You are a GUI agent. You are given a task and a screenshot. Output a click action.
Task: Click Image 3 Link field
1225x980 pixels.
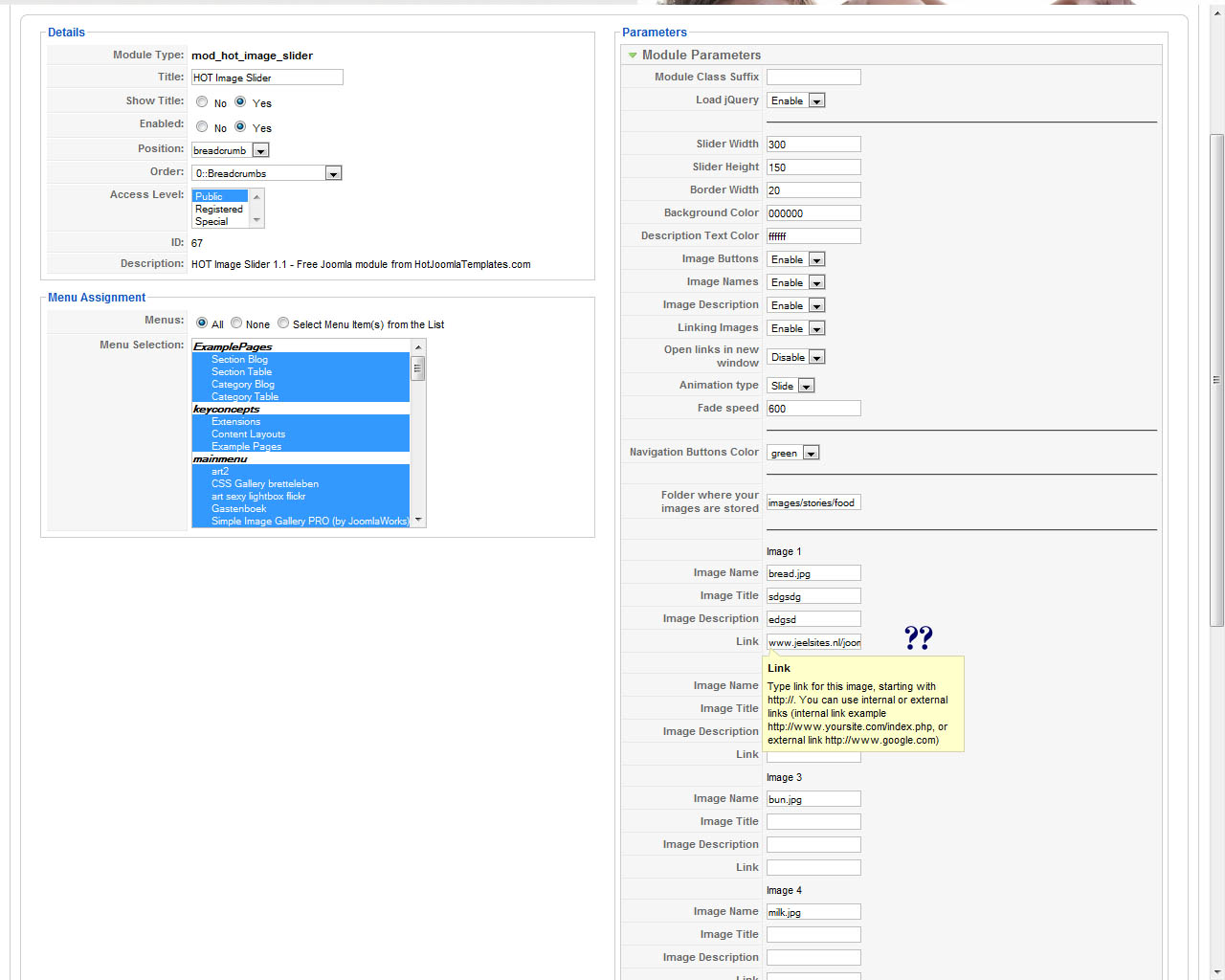pyautogui.click(x=813, y=867)
